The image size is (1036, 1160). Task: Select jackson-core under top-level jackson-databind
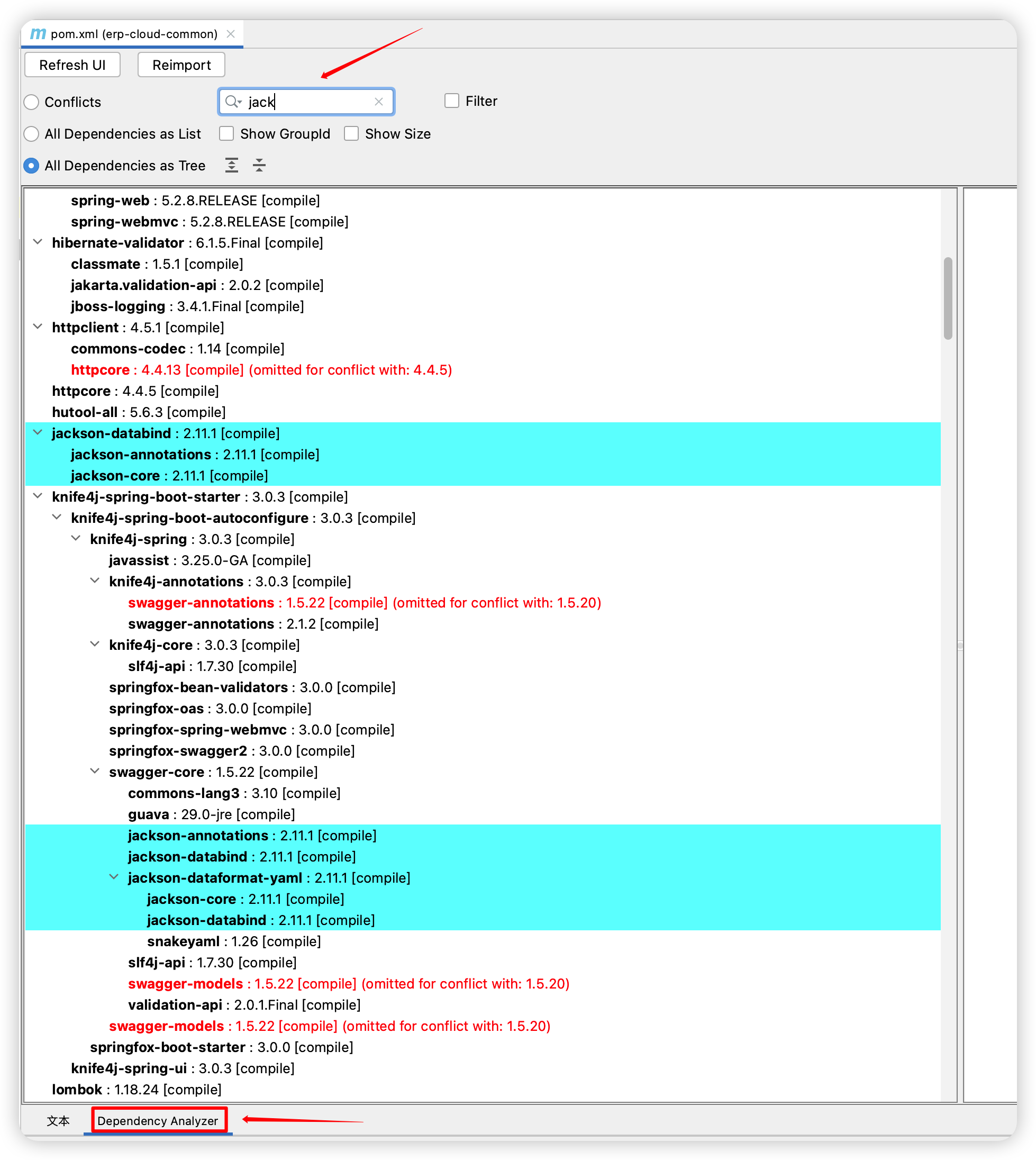pos(169,475)
